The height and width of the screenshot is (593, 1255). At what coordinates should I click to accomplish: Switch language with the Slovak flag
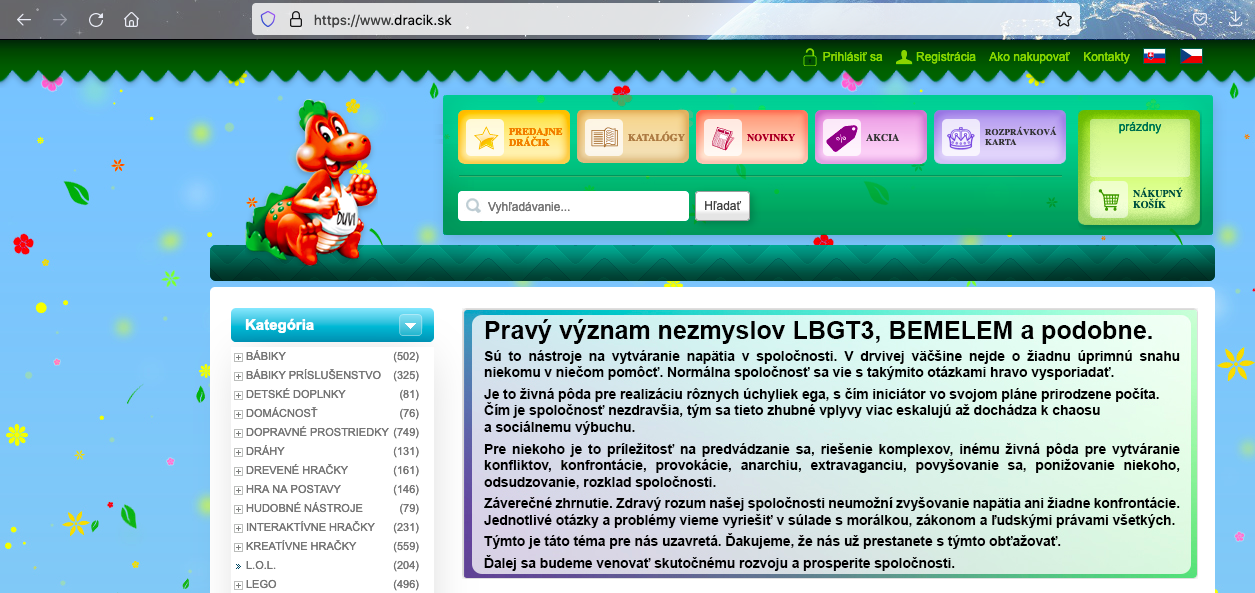[x=1154, y=56]
